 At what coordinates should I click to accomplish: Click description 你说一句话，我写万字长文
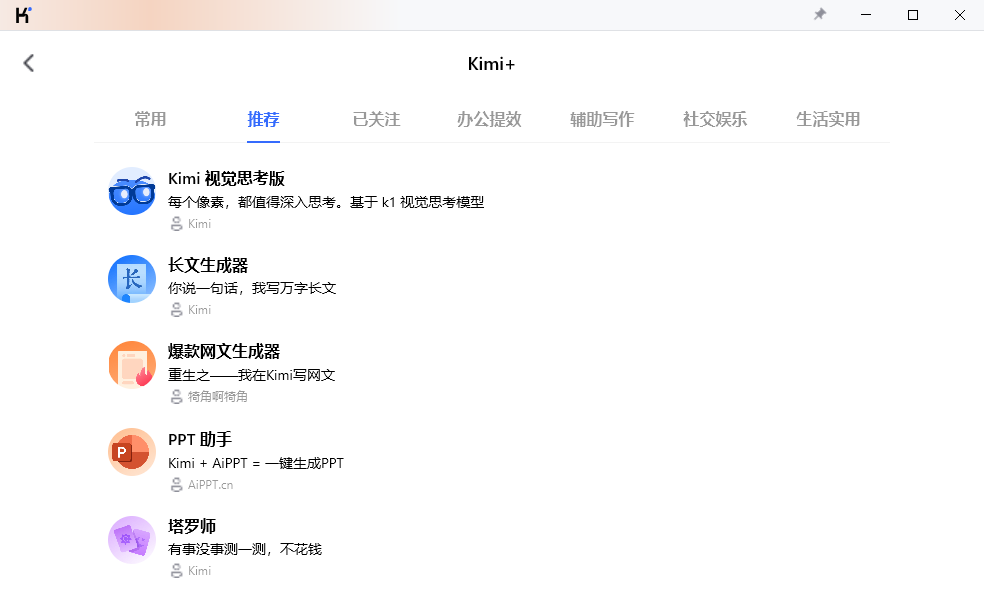click(252, 288)
